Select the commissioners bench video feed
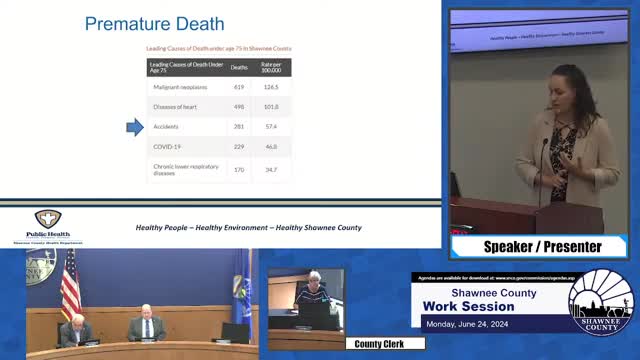This screenshot has height=360, width=640. [x=142, y=304]
